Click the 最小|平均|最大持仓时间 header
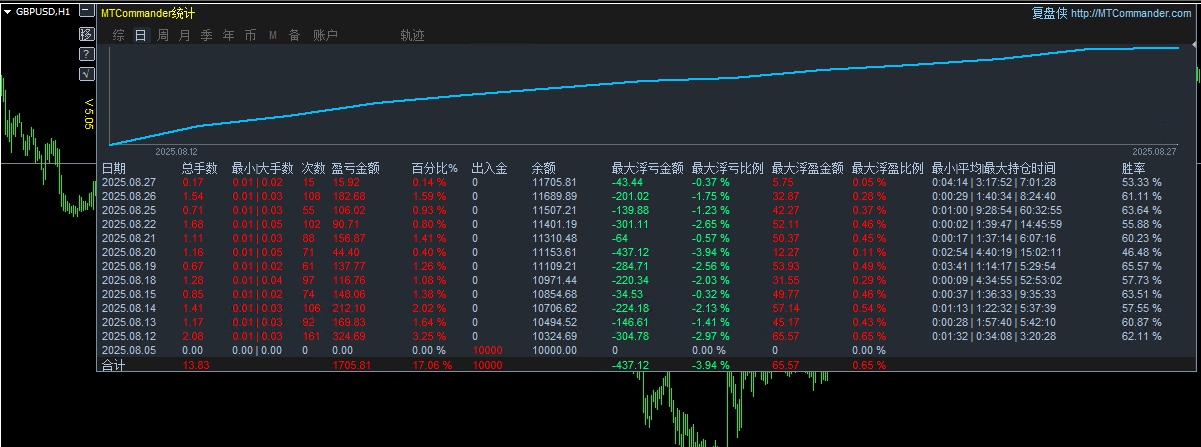Viewport: 1201px width, 447px height. coord(993,168)
